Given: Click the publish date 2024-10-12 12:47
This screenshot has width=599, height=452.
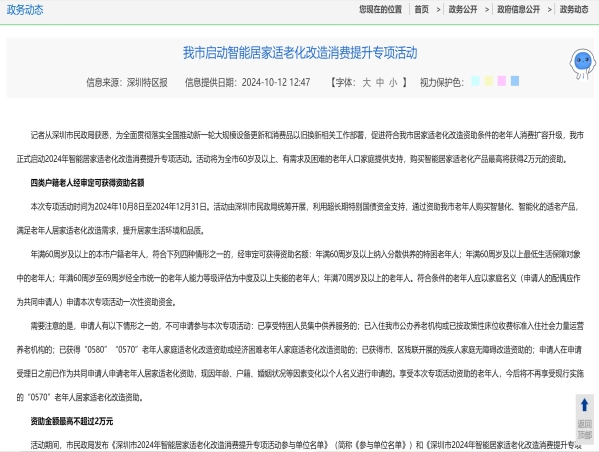Looking at the screenshot, I should [276, 83].
